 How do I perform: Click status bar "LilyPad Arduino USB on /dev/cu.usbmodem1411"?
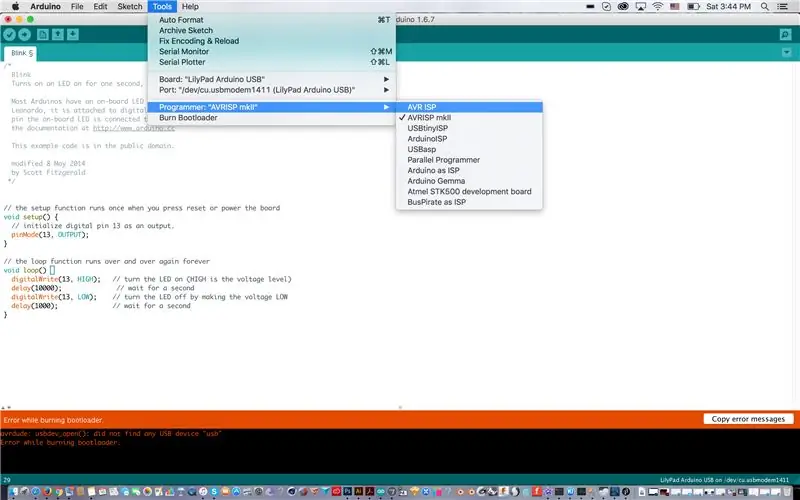[x=725, y=480]
